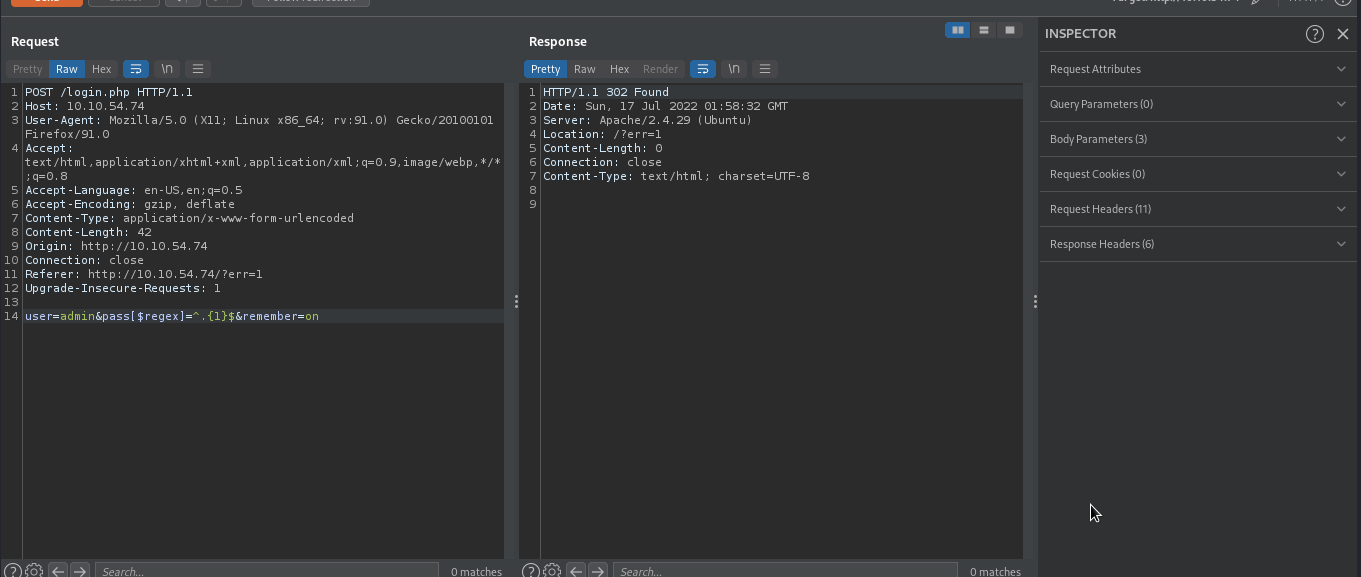Open Request search settings gear

tap(34, 571)
